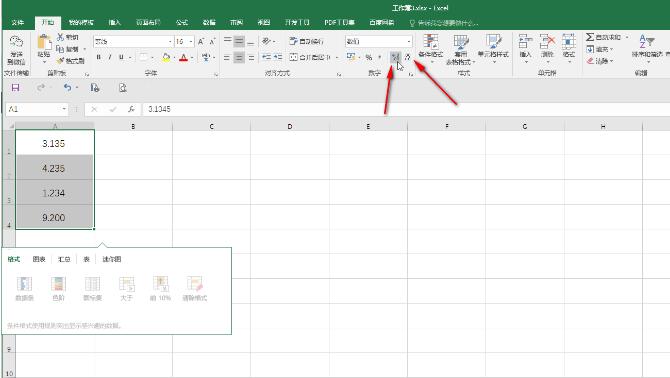Viewport: 670px width, 378px height.
Task: Choose Clear Format in Quick Analysis
Action: (195, 288)
